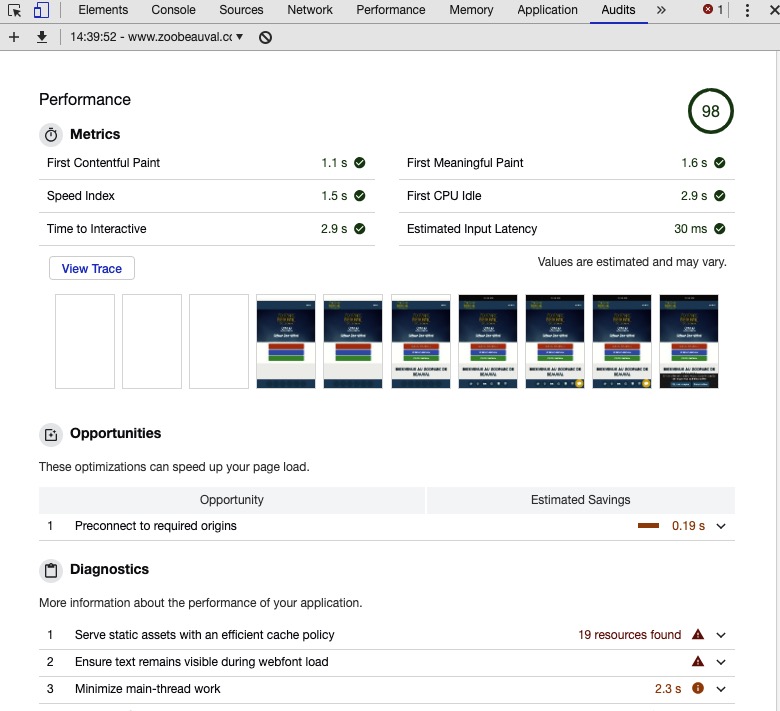This screenshot has width=780, height=711.
Task: Expand the Preconnect to required origins row
Action: (x=720, y=526)
